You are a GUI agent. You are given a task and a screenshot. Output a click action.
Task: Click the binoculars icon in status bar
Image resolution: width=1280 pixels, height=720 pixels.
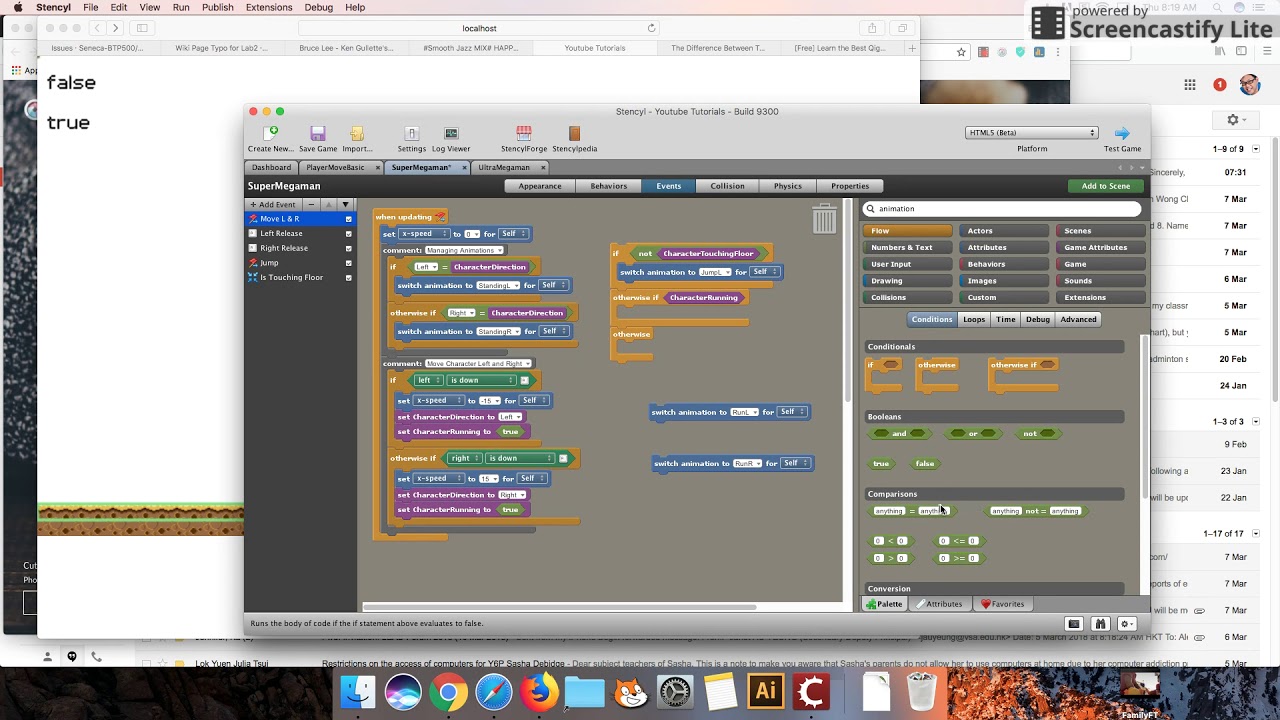coord(1100,624)
